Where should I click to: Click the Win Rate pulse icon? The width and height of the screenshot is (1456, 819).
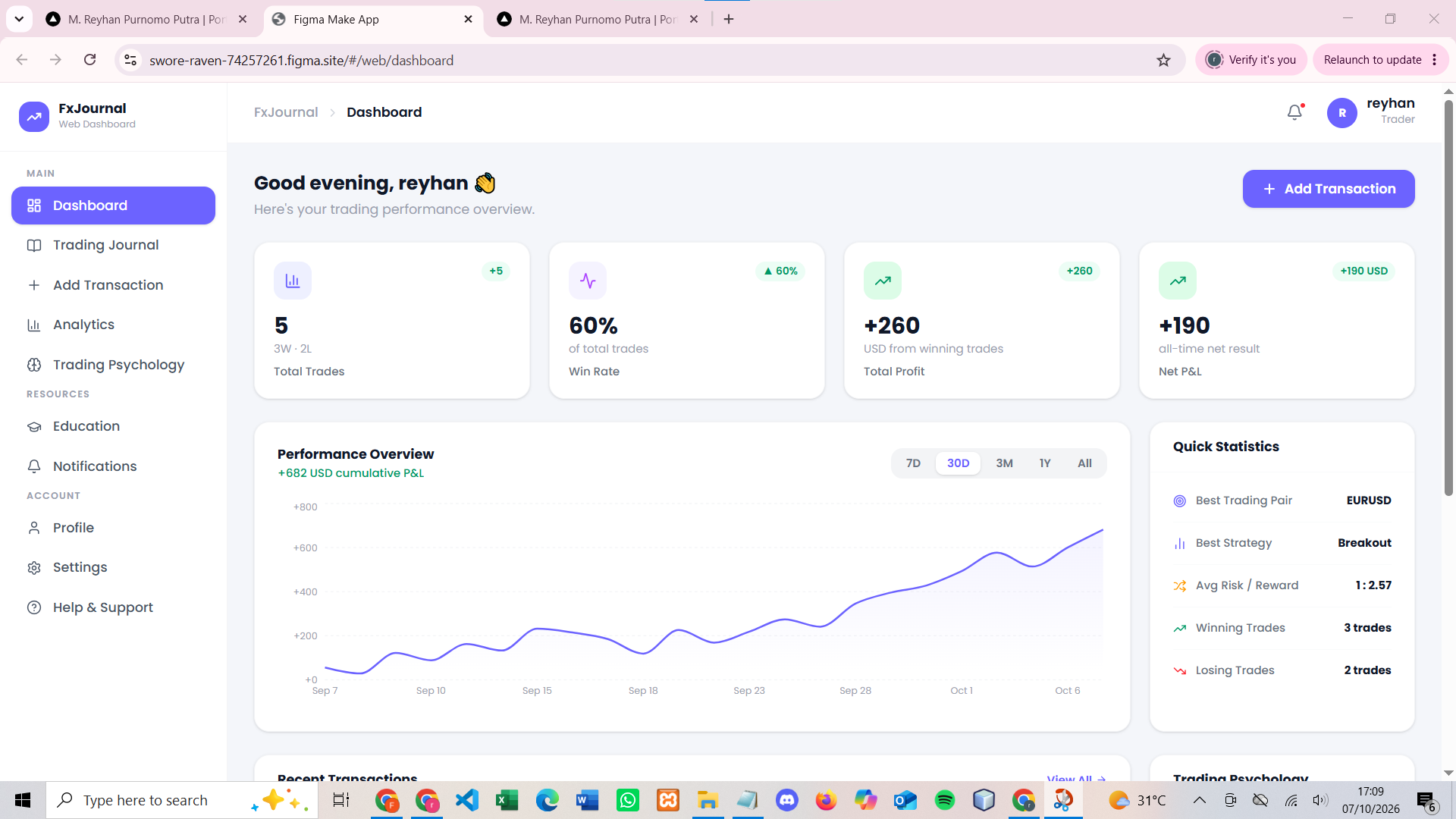point(588,281)
